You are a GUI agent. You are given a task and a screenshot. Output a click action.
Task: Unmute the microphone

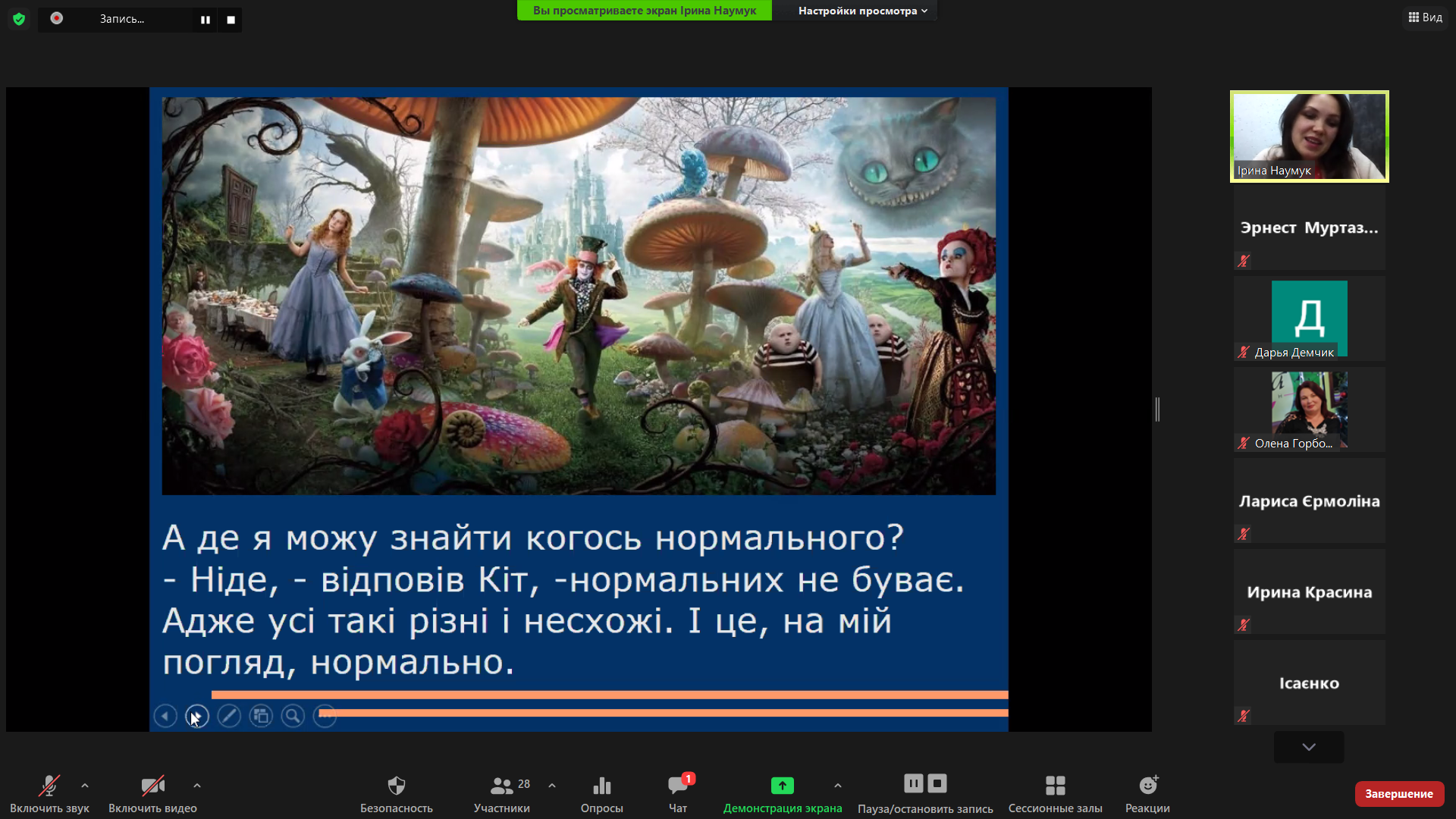(x=49, y=786)
